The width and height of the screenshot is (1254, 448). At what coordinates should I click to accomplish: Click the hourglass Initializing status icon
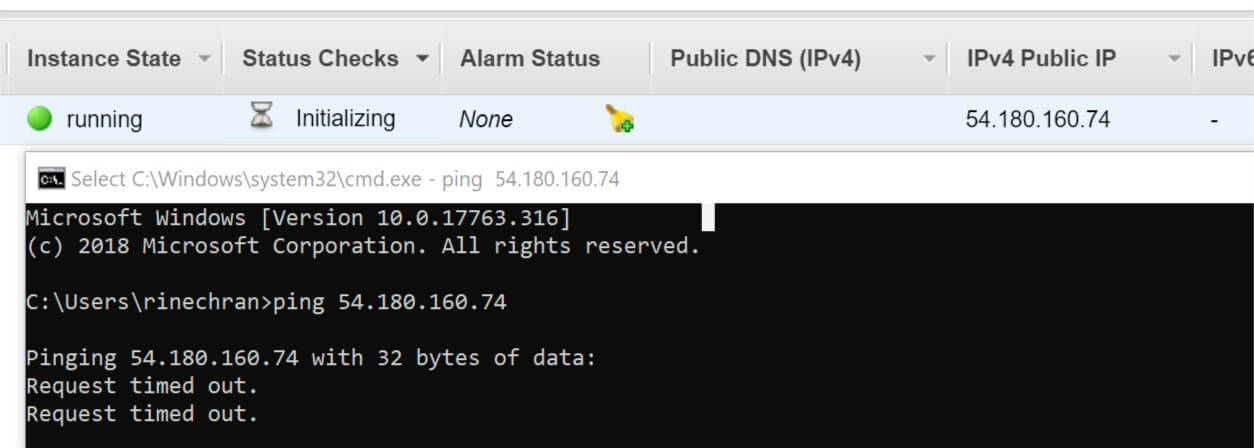click(261, 118)
